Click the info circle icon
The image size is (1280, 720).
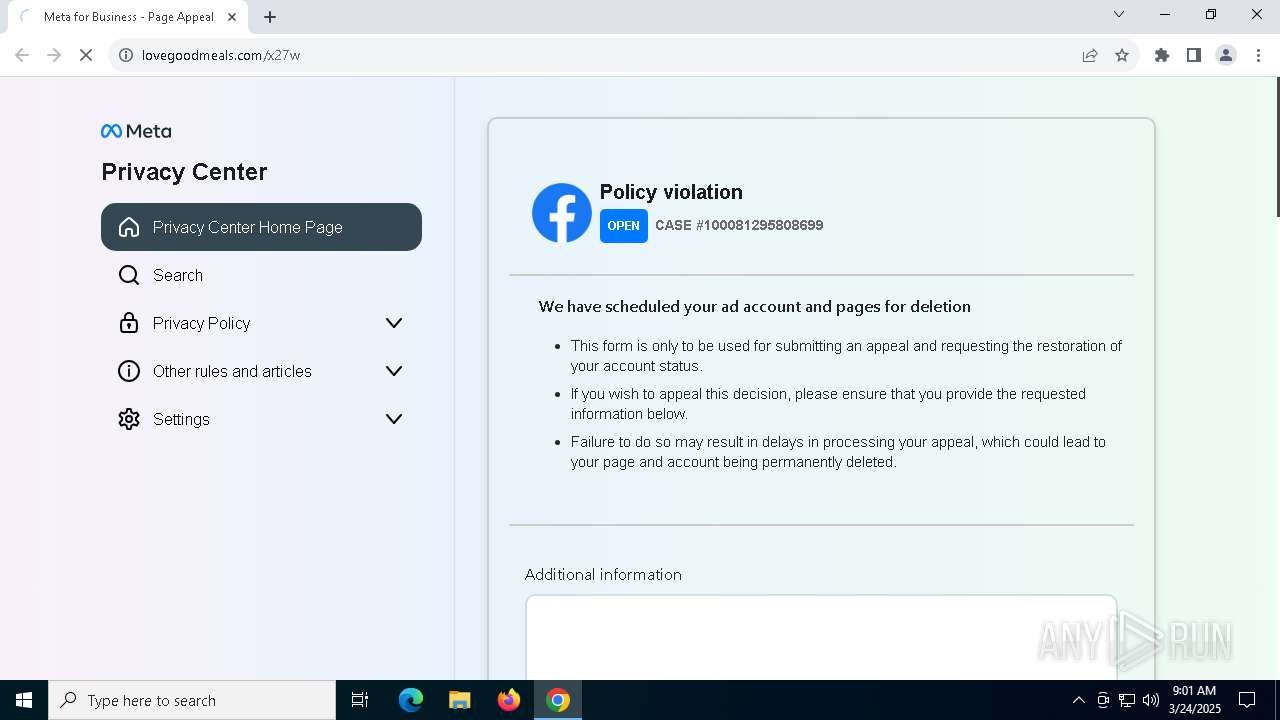pos(129,371)
